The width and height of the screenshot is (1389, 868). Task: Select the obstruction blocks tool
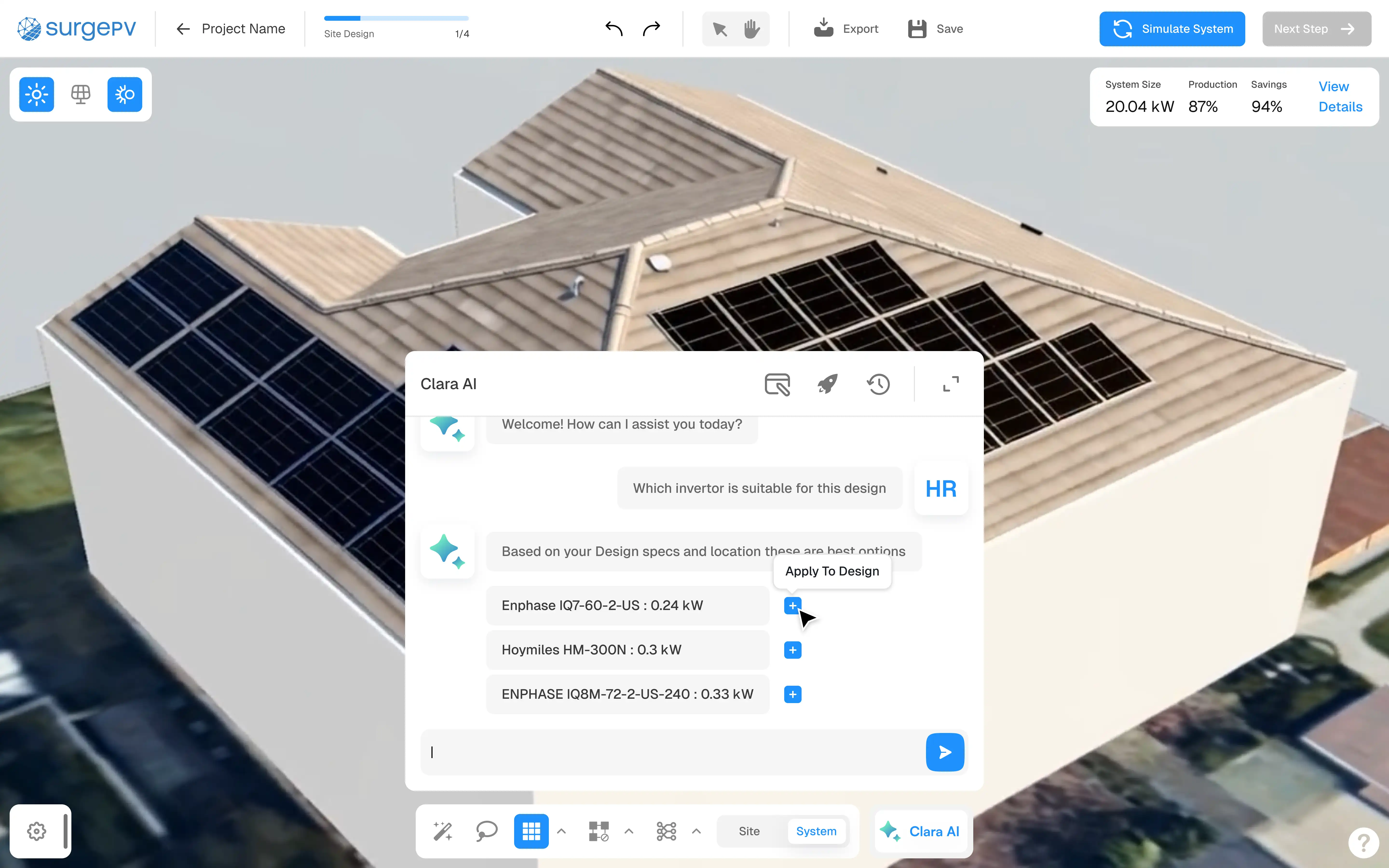599,831
